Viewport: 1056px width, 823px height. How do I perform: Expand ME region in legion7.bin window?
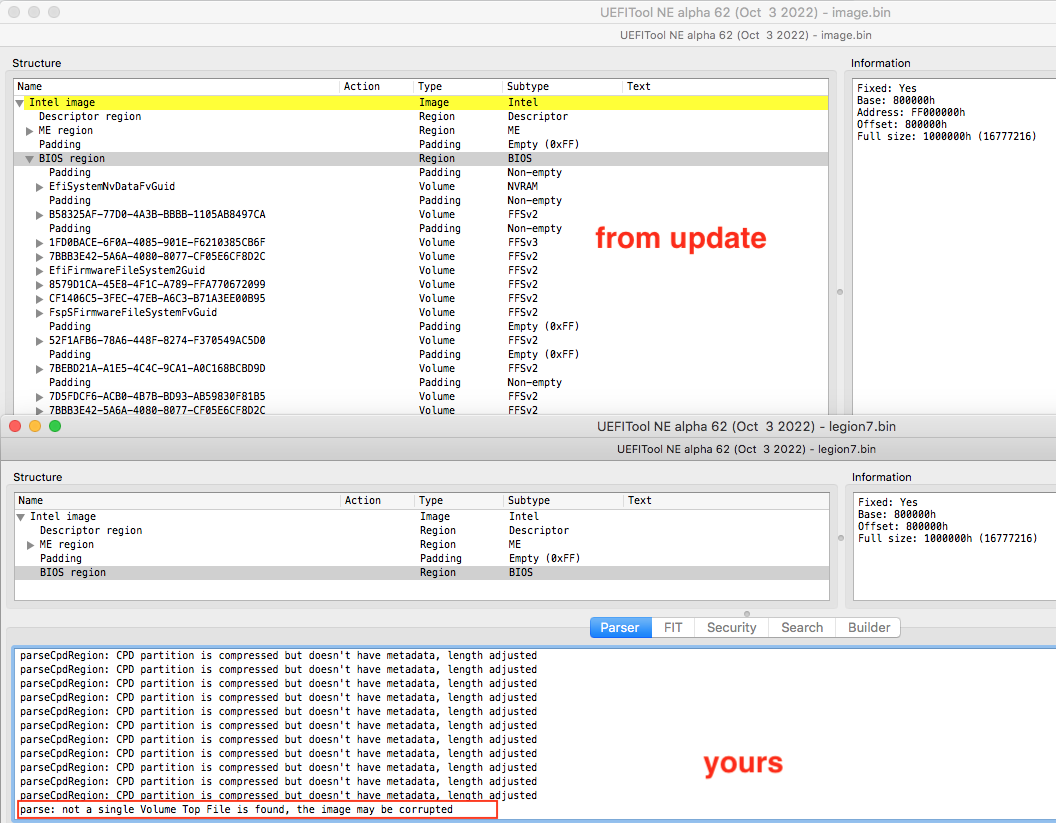pos(30,545)
